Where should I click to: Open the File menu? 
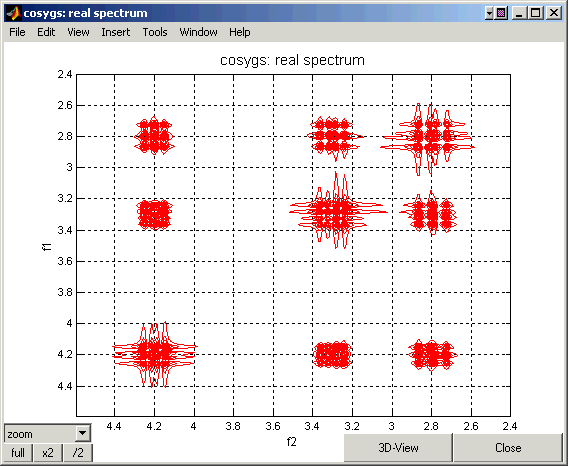coord(17,32)
